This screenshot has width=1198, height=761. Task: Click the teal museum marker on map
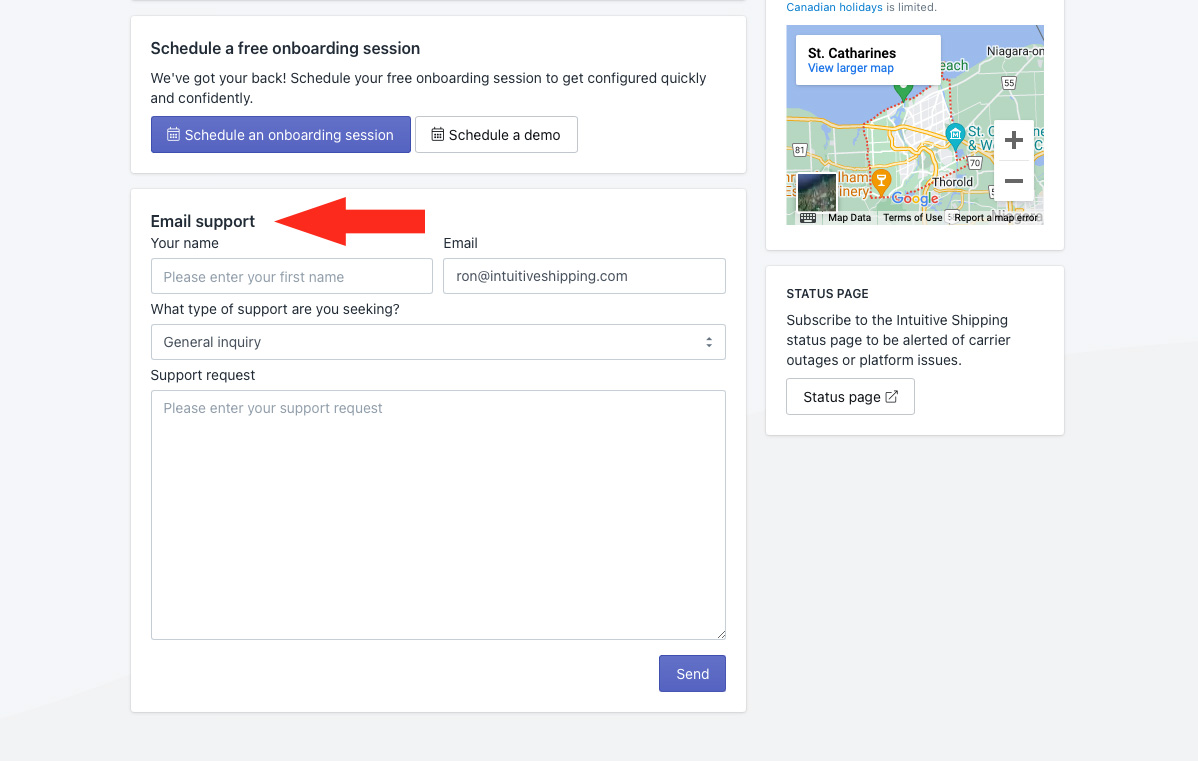955,135
